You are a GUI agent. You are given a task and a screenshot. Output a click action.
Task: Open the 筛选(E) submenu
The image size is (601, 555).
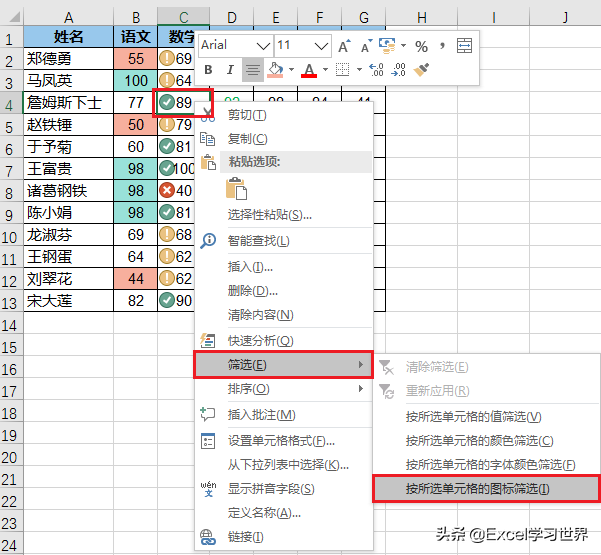pos(284,365)
